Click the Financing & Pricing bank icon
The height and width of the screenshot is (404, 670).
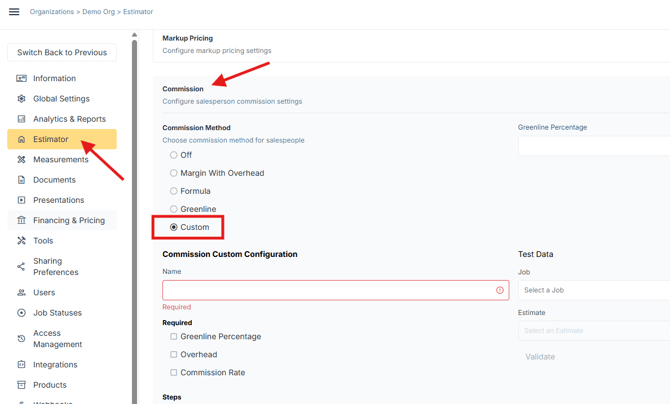(21, 220)
